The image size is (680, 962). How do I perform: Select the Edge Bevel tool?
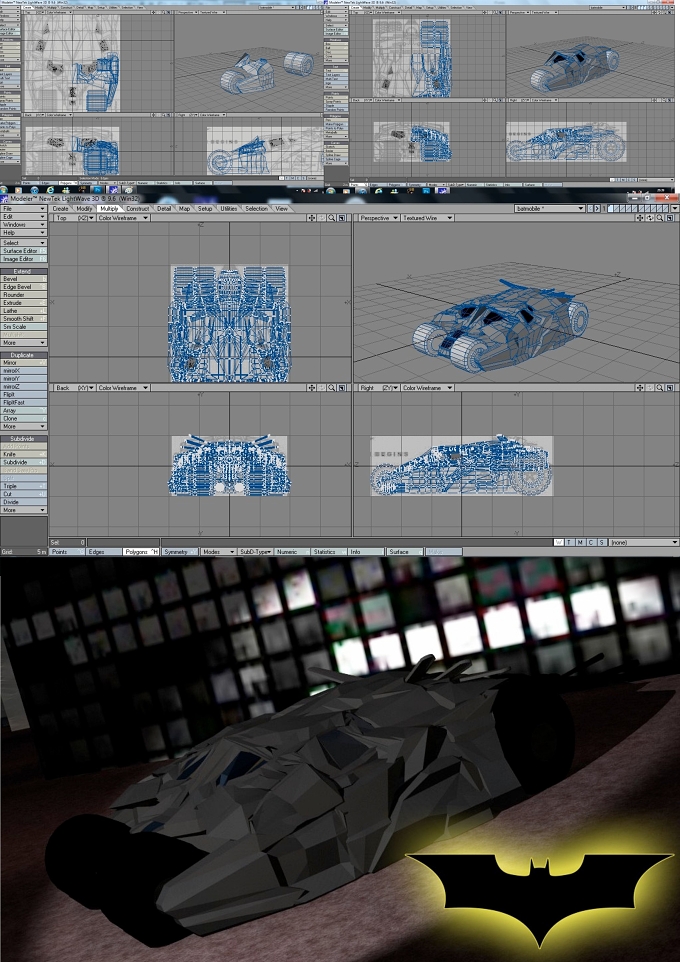23,287
